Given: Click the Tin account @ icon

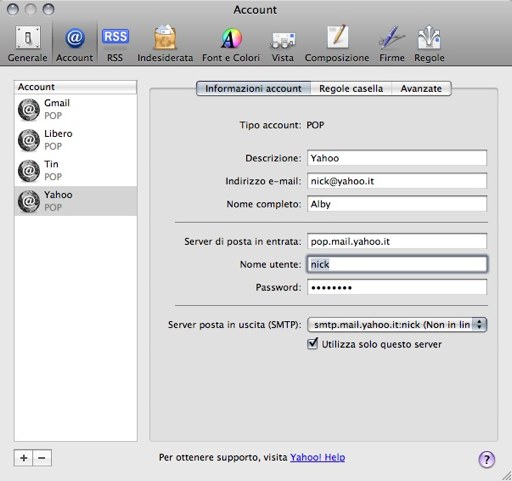Looking at the screenshot, I should coord(29,171).
